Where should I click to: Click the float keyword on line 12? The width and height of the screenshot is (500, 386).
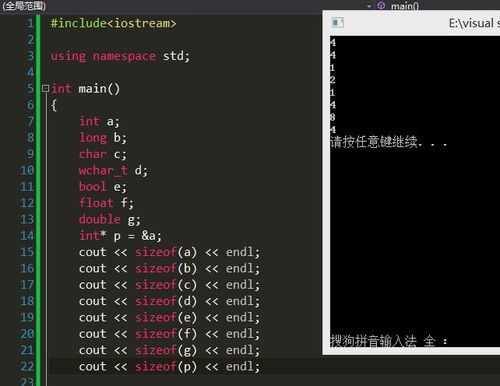click(96, 203)
